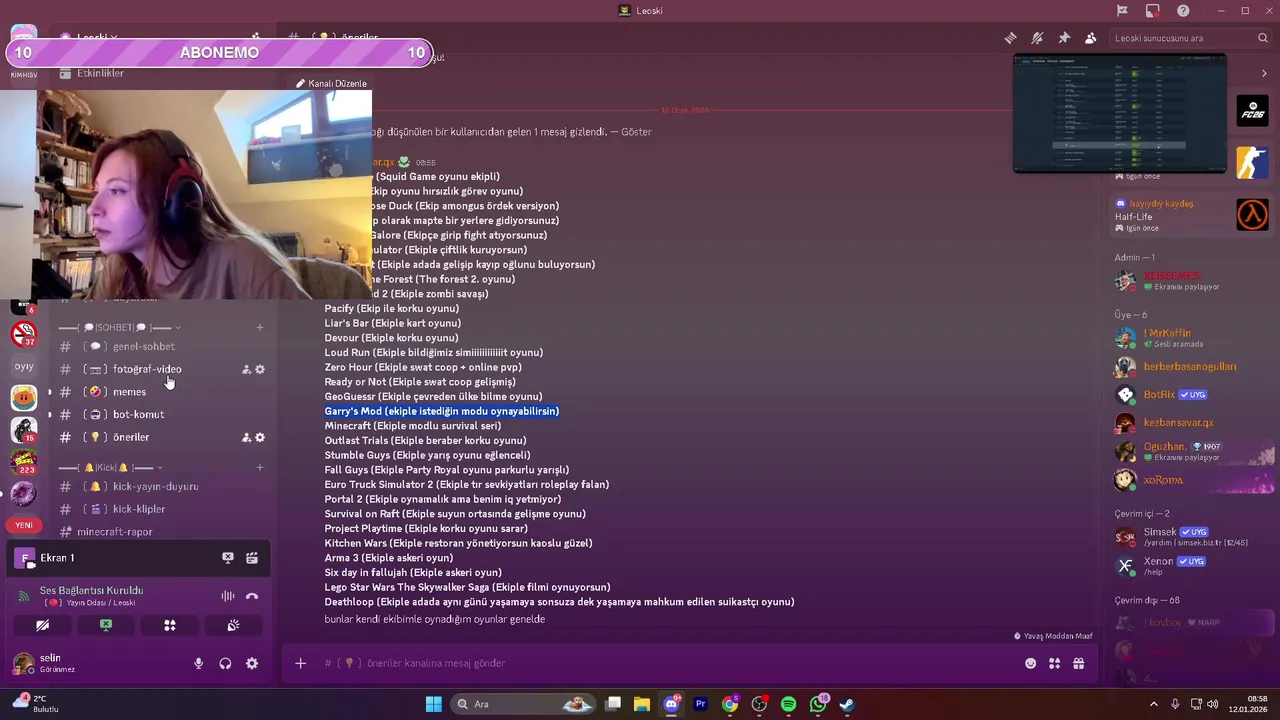
Task: Add a channel to SOHBET category
Action: (x=260, y=327)
